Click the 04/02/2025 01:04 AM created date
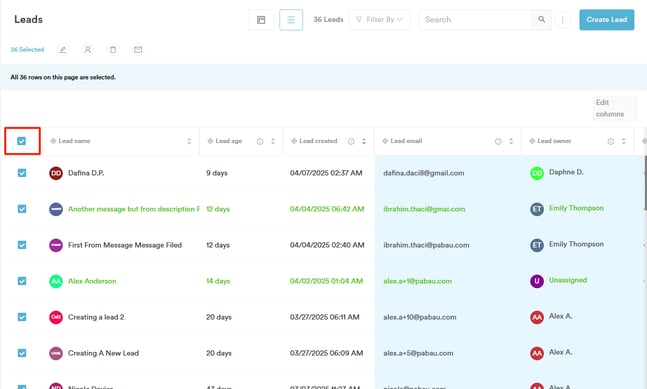647x389 pixels. pos(326,281)
